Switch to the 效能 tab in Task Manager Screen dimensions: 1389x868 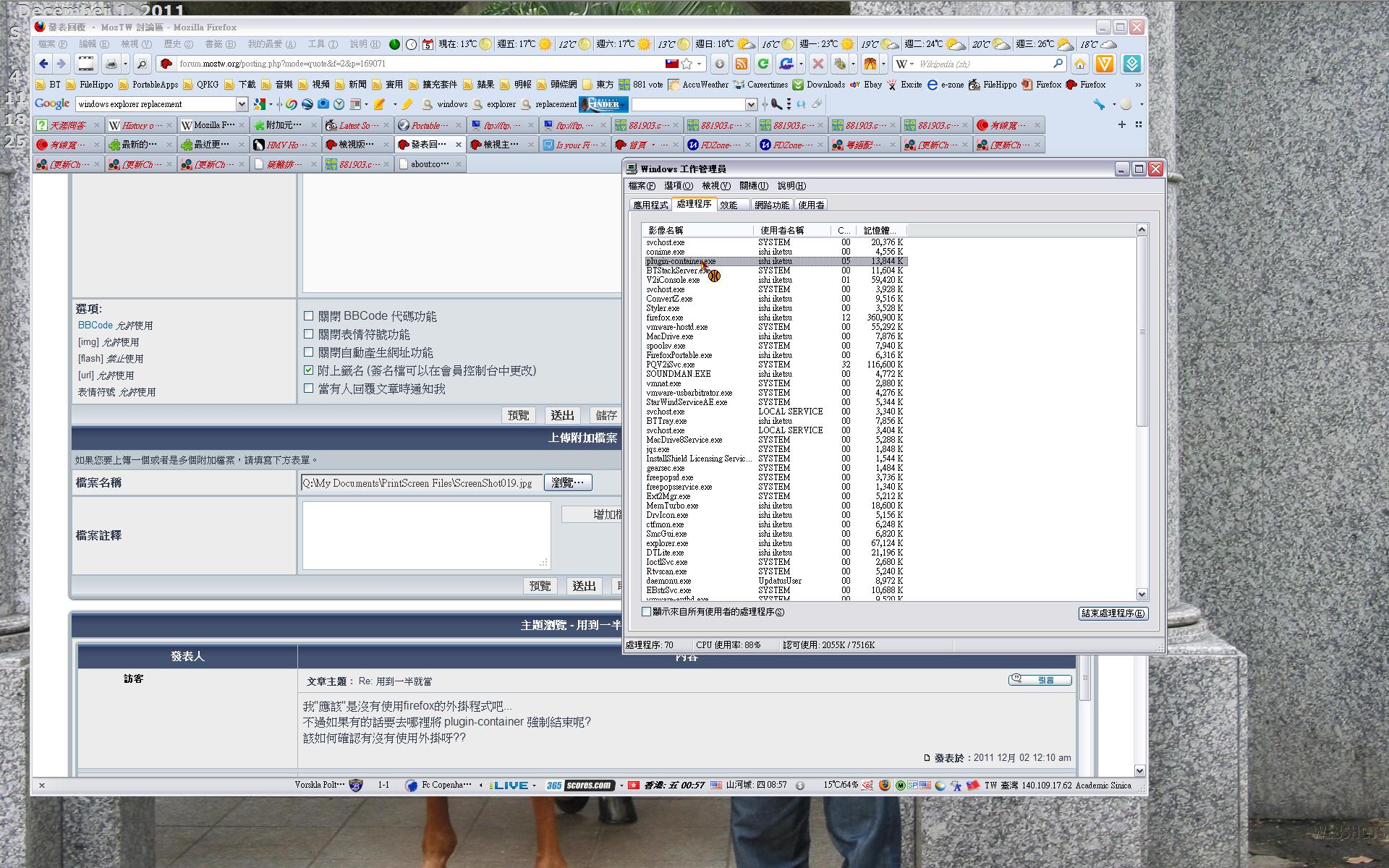729,205
